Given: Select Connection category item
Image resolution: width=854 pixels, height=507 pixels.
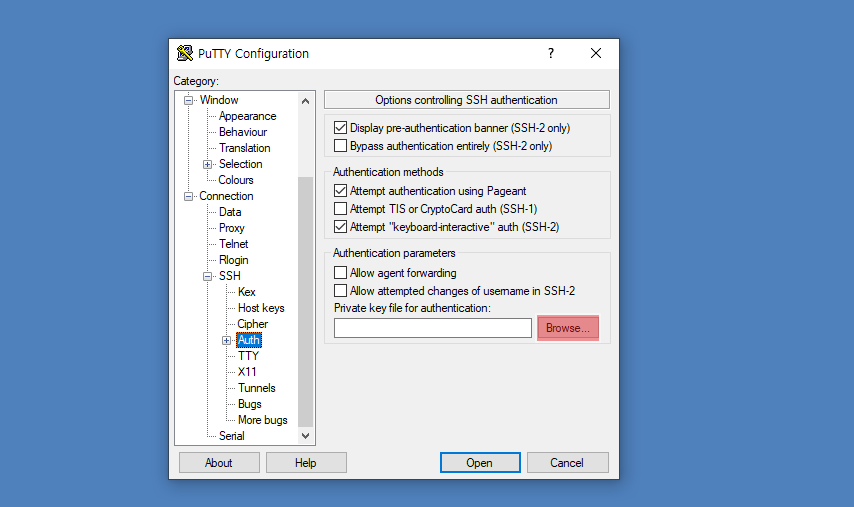Looking at the screenshot, I should tap(226, 196).
